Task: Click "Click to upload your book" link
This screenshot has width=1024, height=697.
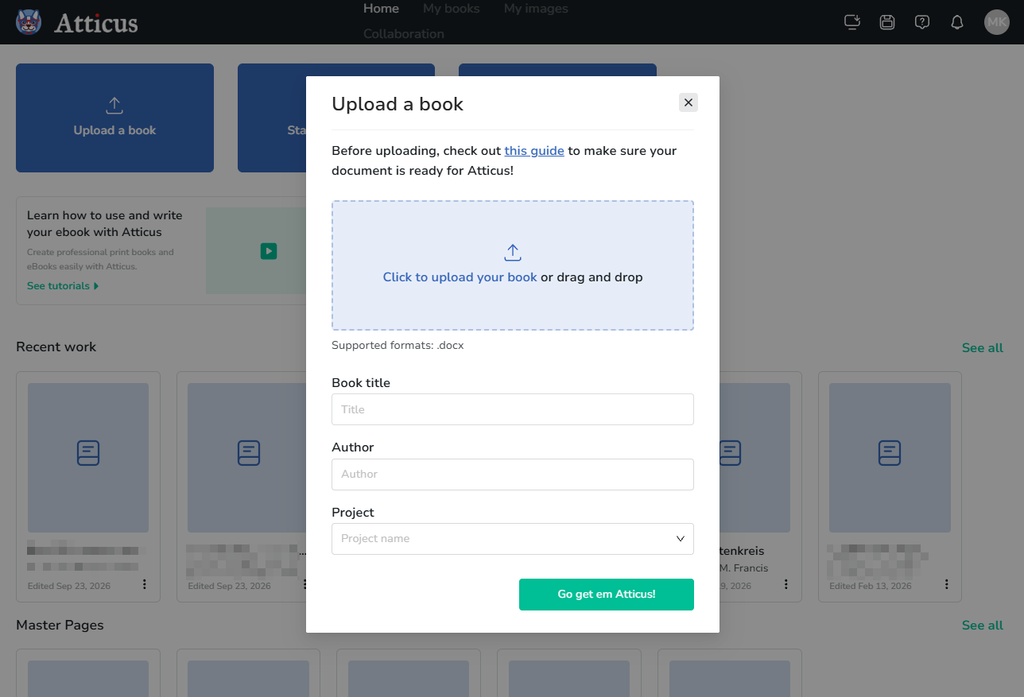Action: pos(460,277)
